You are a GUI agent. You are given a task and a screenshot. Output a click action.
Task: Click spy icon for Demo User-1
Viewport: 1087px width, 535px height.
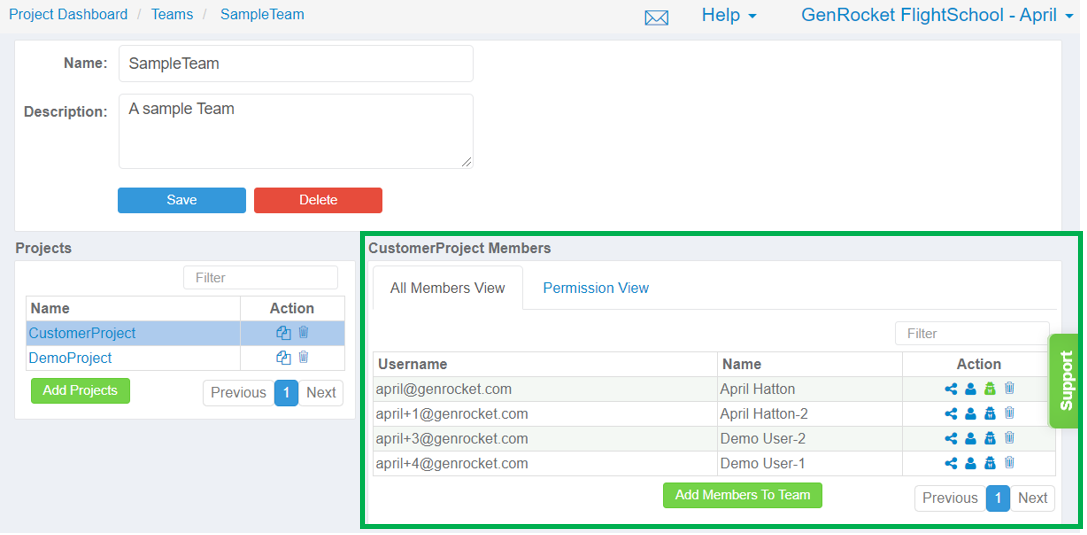click(990, 464)
